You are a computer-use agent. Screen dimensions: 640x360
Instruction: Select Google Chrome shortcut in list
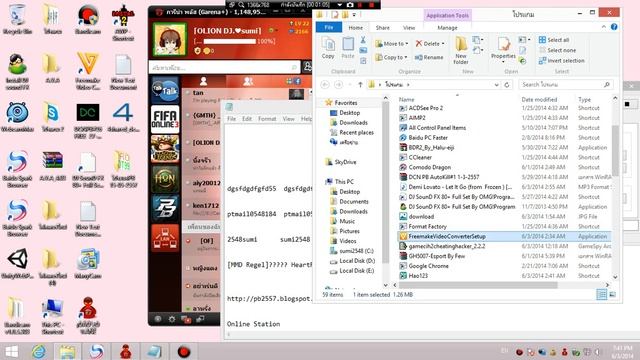428,266
